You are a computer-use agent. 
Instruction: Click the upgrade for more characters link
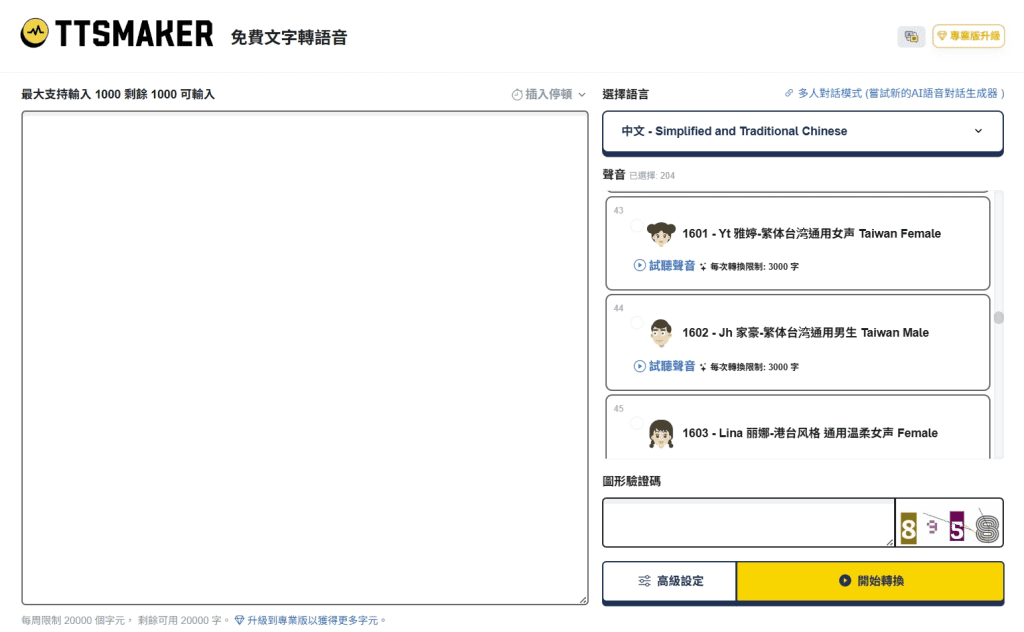[310, 620]
